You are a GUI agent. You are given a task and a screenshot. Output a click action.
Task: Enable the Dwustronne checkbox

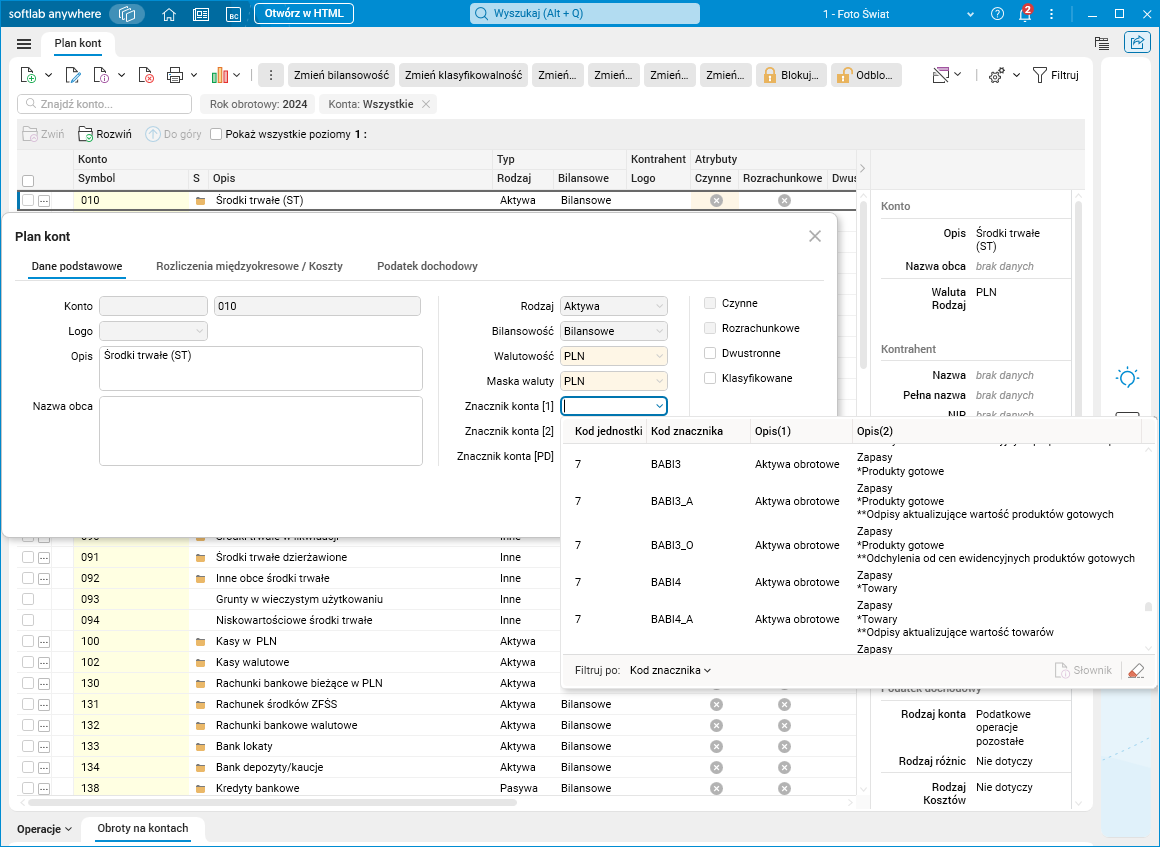coord(710,353)
